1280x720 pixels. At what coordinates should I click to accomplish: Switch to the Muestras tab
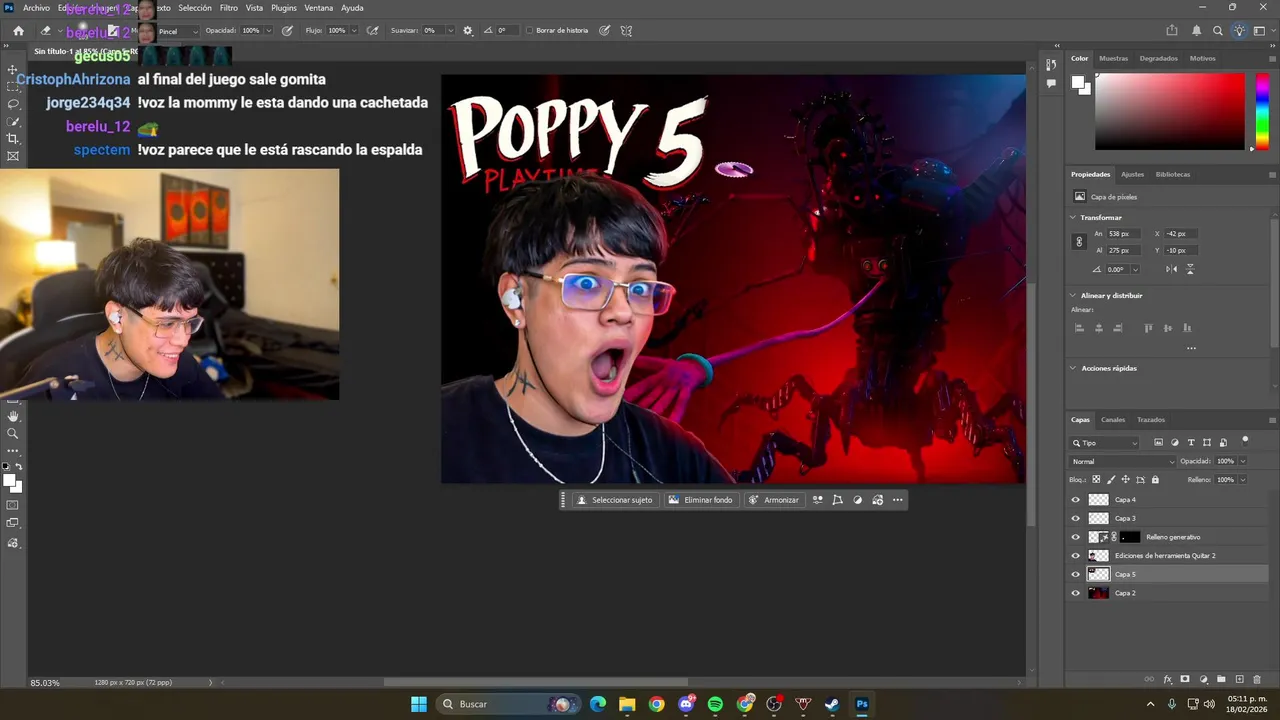click(x=1113, y=58)
